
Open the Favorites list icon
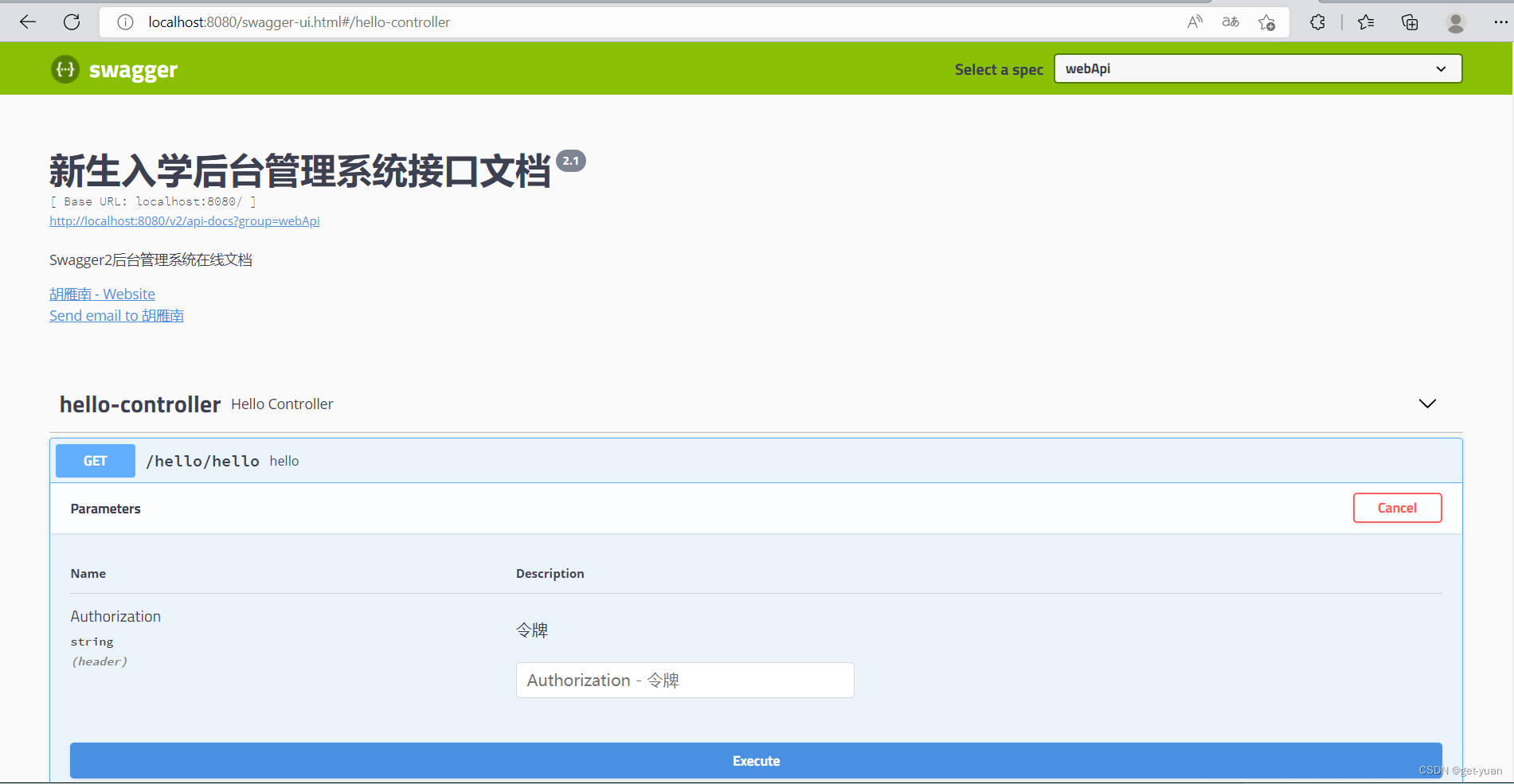(x=1366, y=22)
